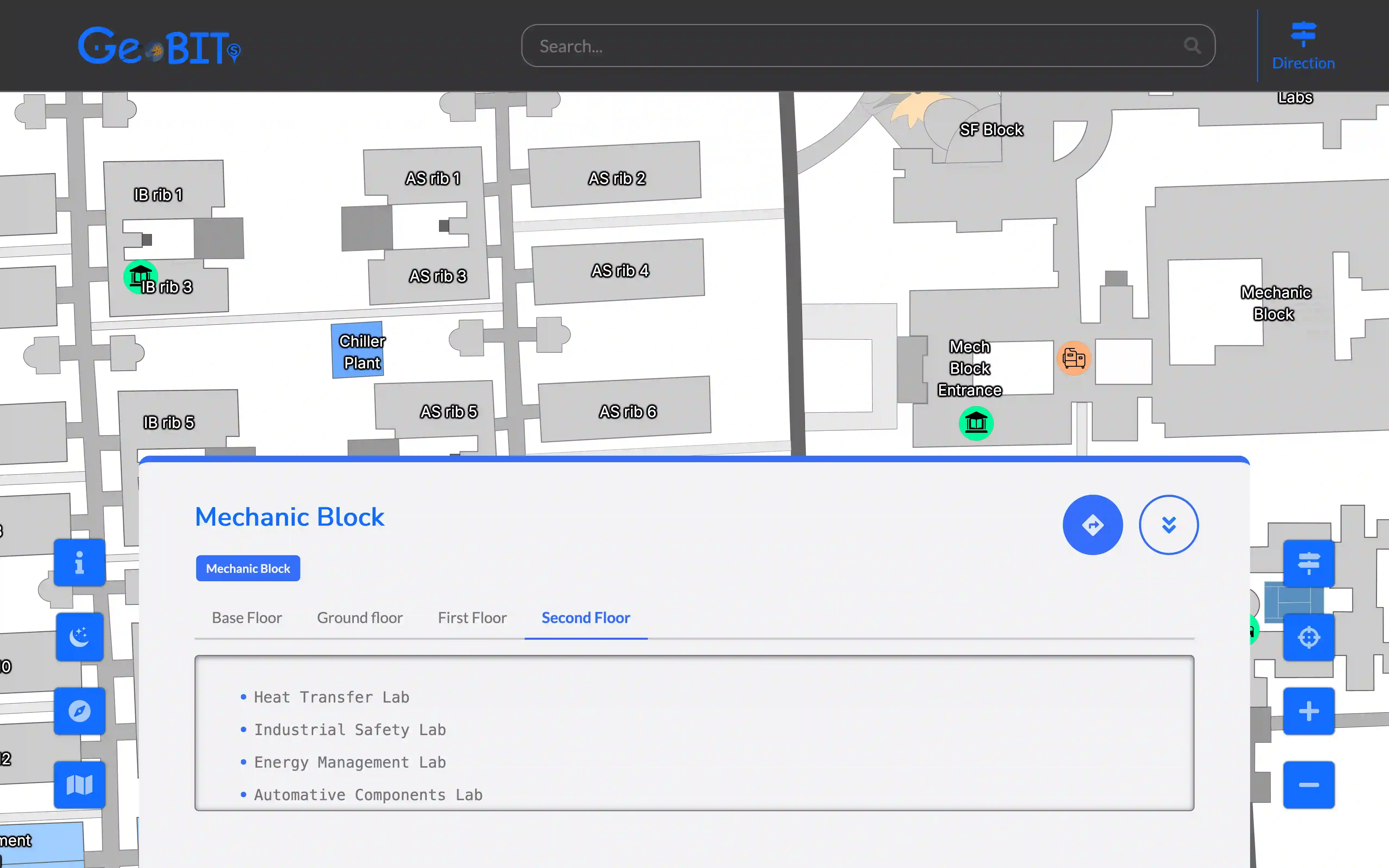
Task: Click the GeoBIT logo
Action: coord(159,46)
